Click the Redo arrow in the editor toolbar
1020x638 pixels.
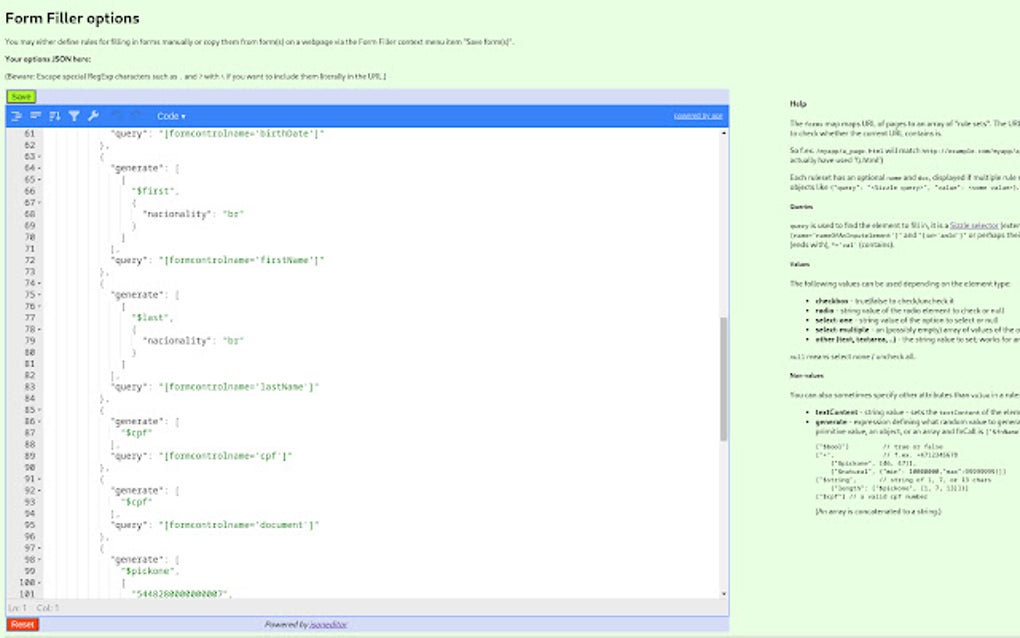pos(135,116)
